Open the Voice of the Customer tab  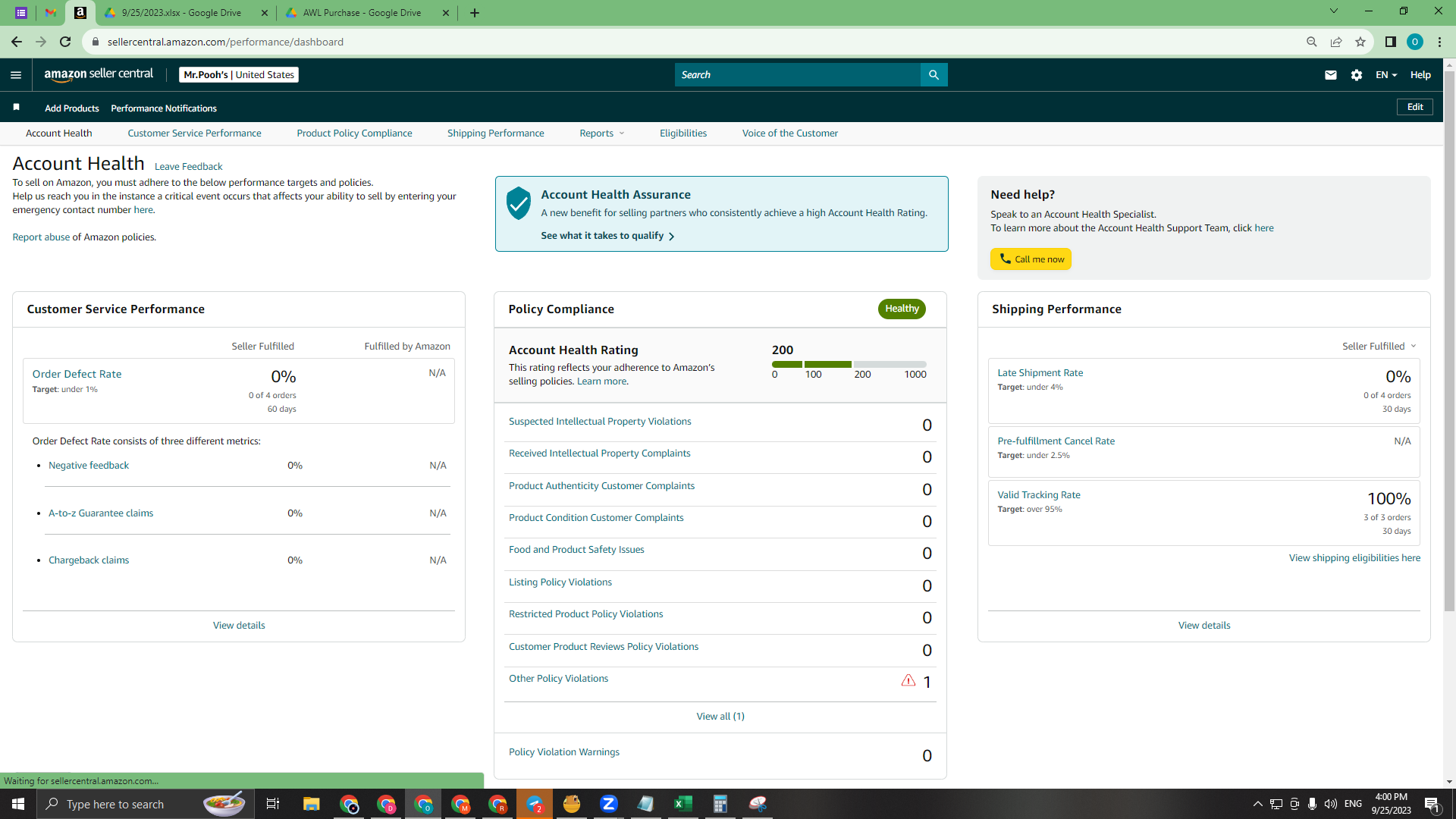789,133
